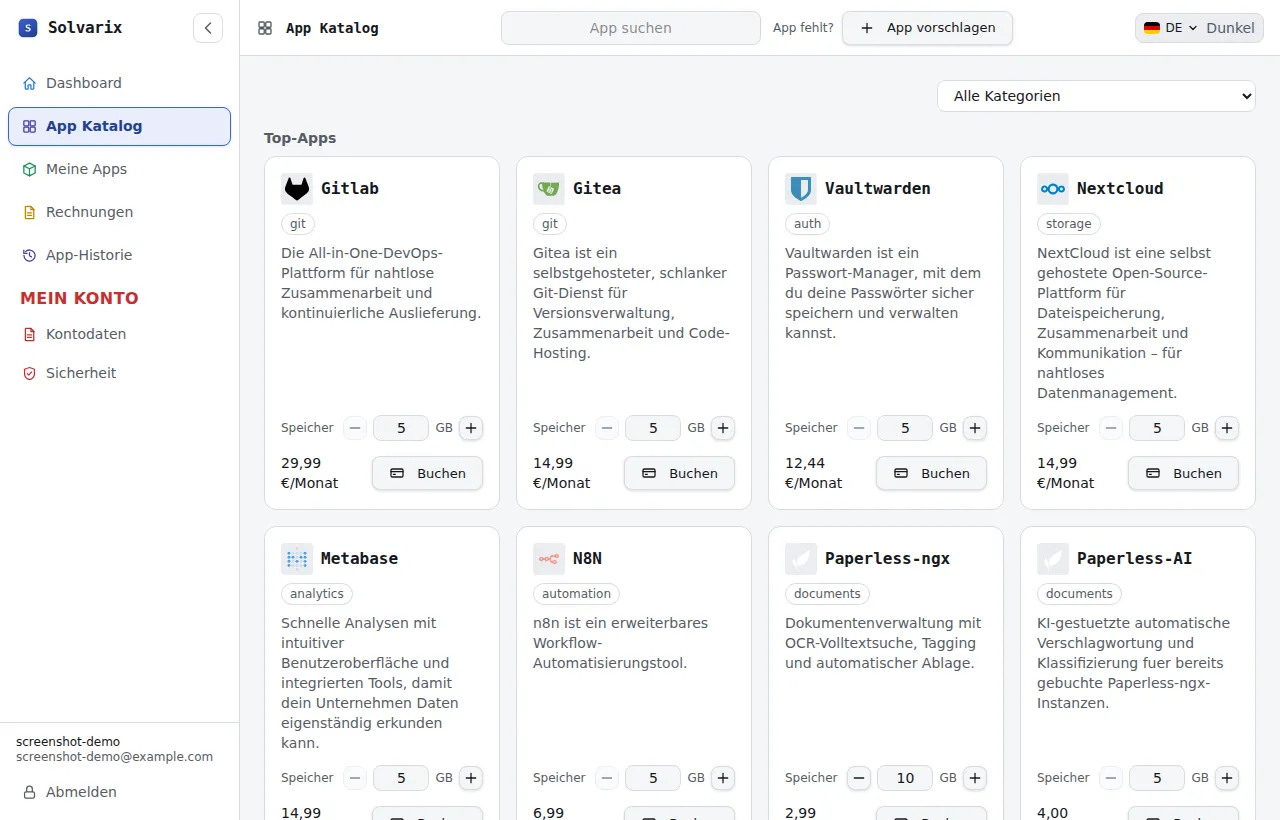Click the documents tag on Paperless-ngx
Viewport: 1280px width, 820px height.
[827, 594]
